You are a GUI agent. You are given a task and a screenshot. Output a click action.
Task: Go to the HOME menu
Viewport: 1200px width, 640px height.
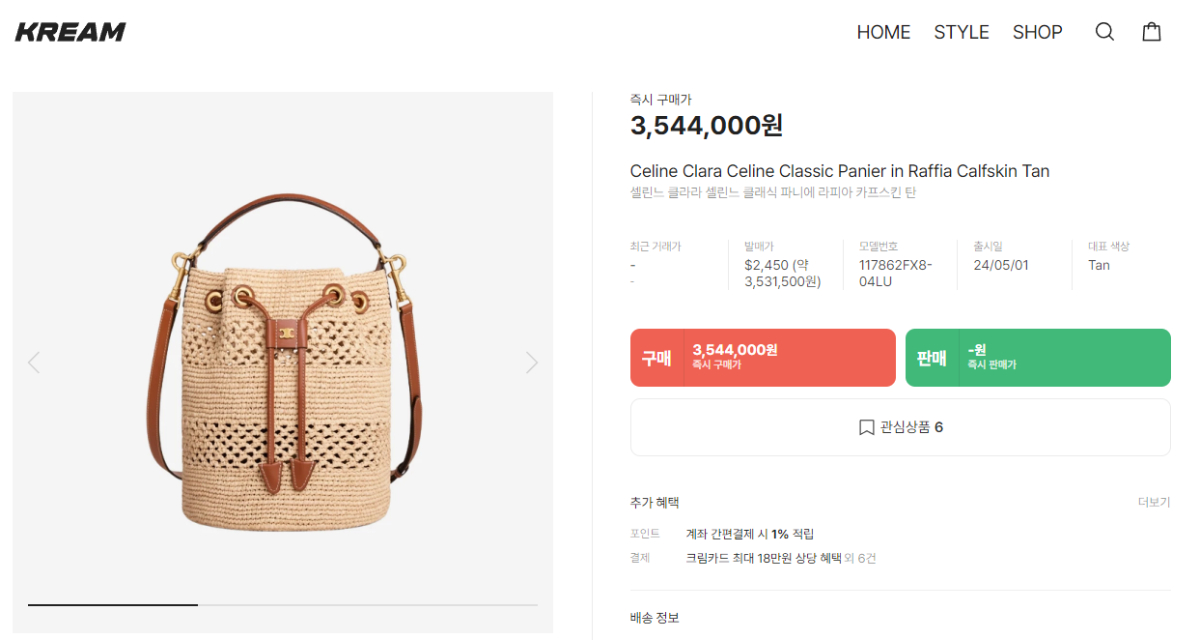883,32
